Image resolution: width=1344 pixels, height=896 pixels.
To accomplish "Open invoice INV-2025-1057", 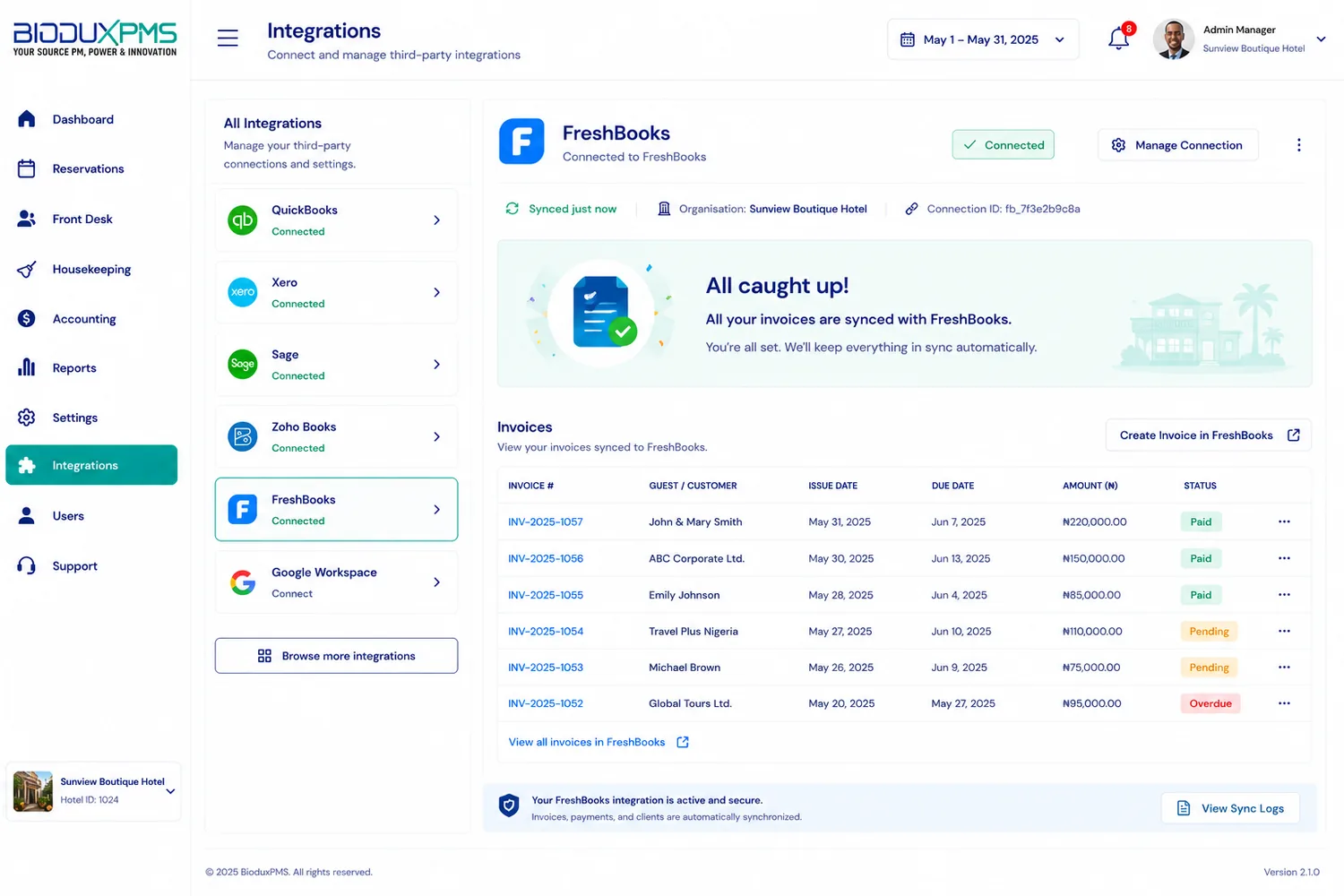I will (546, 521).
